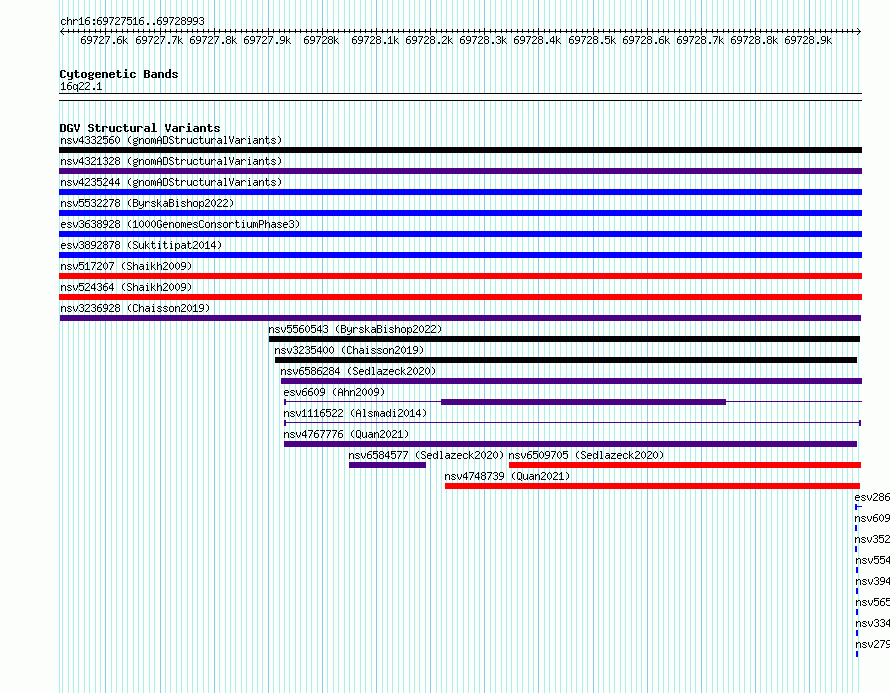Viewport: 890px width, 693px height.
Task: Open the nsv5560543 (ByrskaBishop2022) label
Action: point(355,329)
